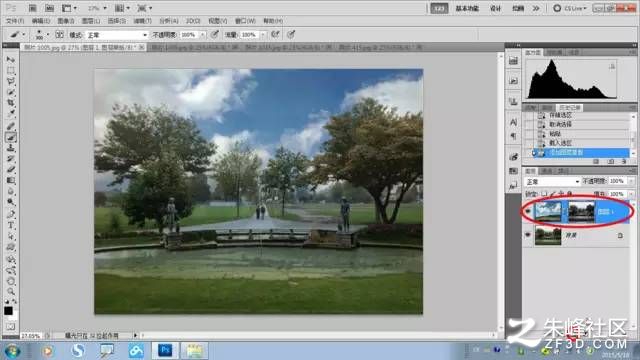Click the 基本功能 workspace button
This screenshot has width=640, height=360.
tap(467, 8)
